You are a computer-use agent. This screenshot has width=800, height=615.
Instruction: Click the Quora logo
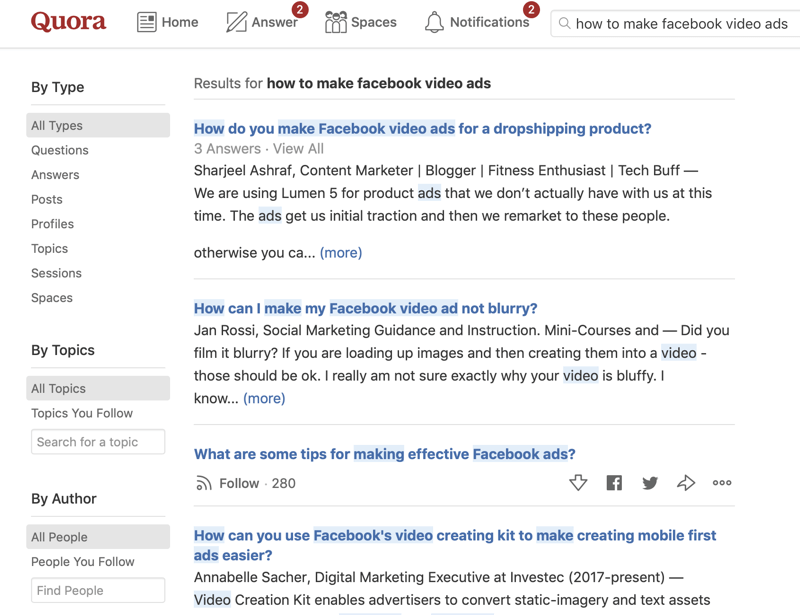[x=68, y=21]
